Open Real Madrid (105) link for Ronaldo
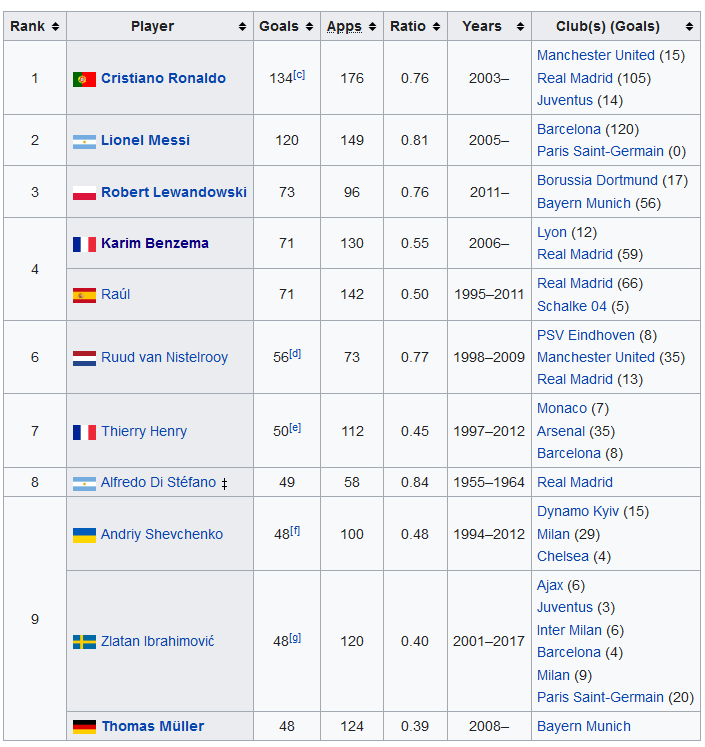705x747 pixels. pyautogui.click(x=575, y=78)
